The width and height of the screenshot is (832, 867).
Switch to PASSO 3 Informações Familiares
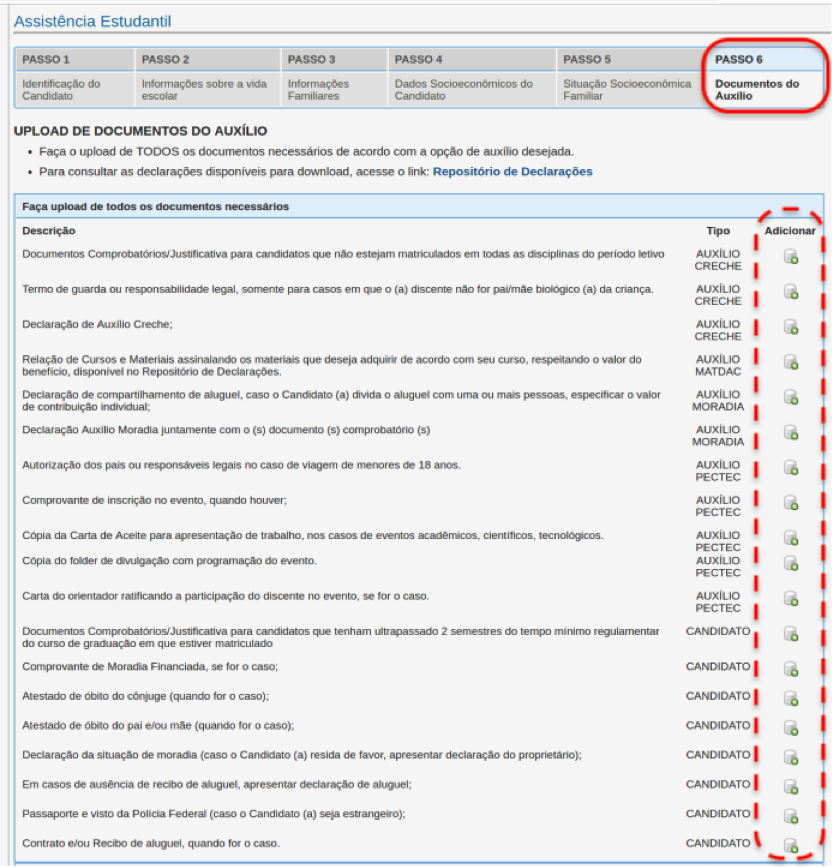point(334,77)
